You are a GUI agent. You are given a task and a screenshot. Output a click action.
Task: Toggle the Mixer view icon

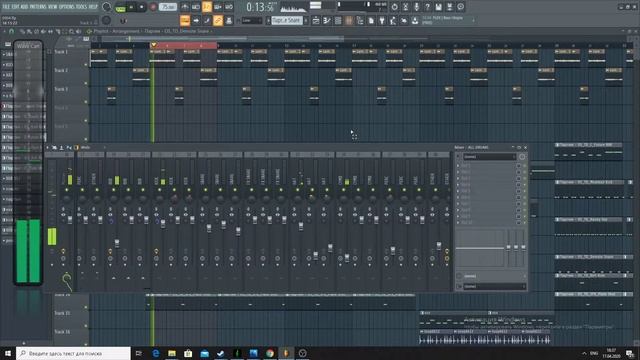[349, 20]
